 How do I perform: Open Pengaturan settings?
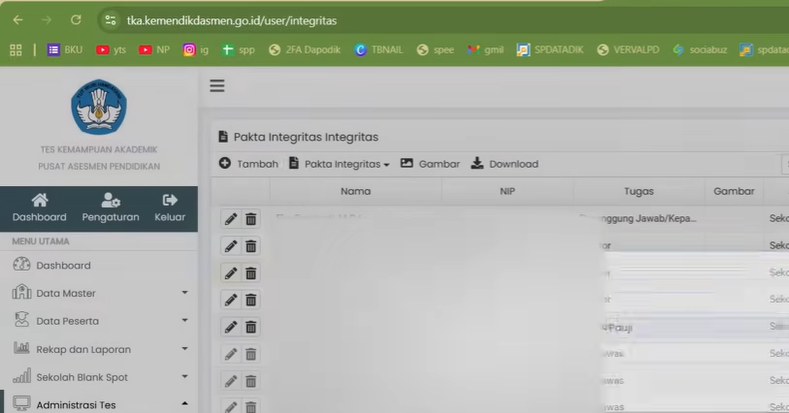pyautogui.click(x=111, y=208)
